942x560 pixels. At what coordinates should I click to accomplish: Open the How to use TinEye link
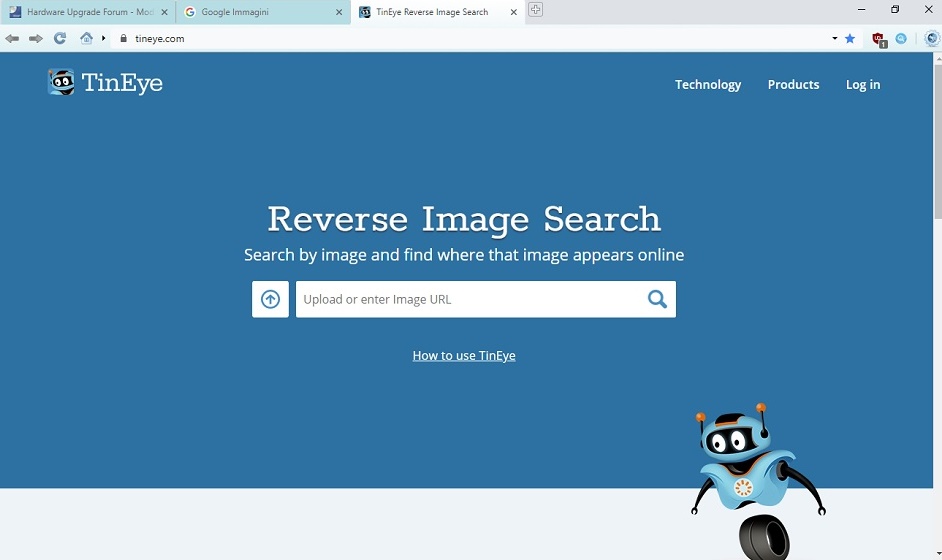464,356
